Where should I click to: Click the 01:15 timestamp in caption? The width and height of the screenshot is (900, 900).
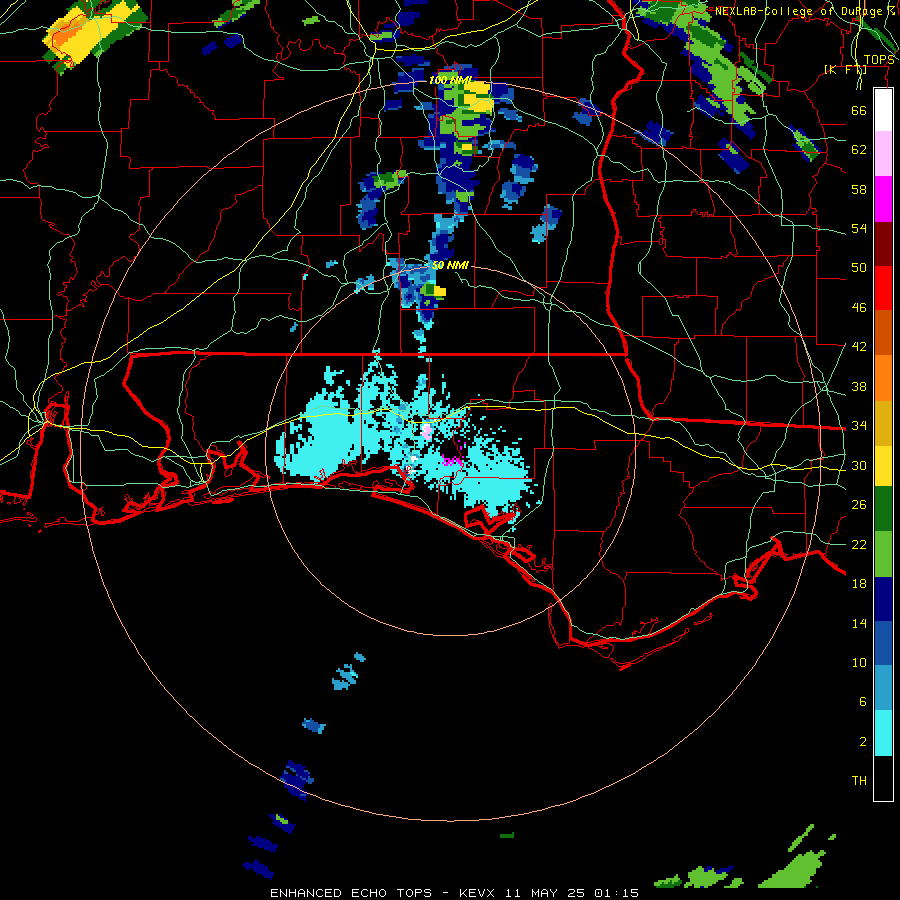[x=616, y=893]
